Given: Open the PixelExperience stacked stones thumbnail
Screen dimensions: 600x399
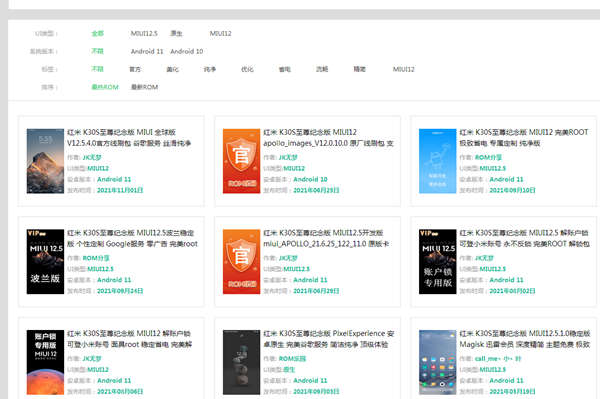Looking at the screenshot, I should pos(241,362).
